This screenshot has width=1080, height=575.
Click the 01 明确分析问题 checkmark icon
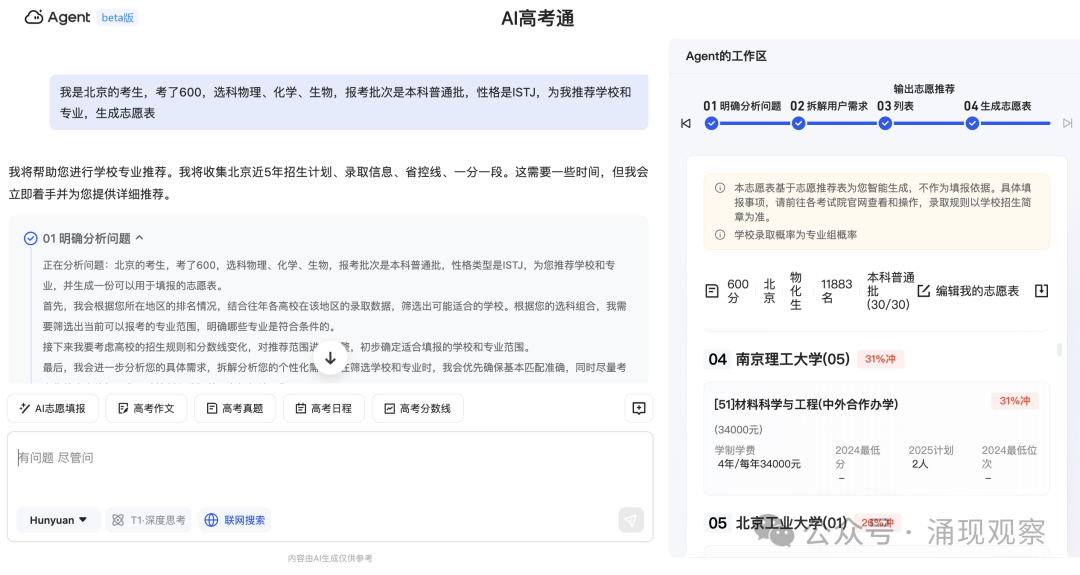click(30, 238)
